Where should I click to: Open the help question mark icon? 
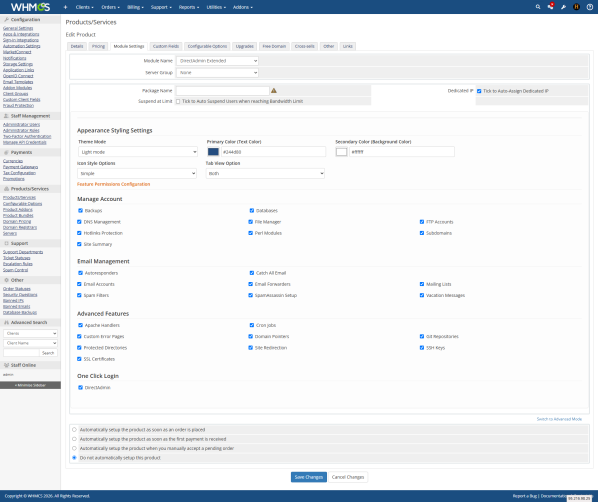[x=590, y=7]
